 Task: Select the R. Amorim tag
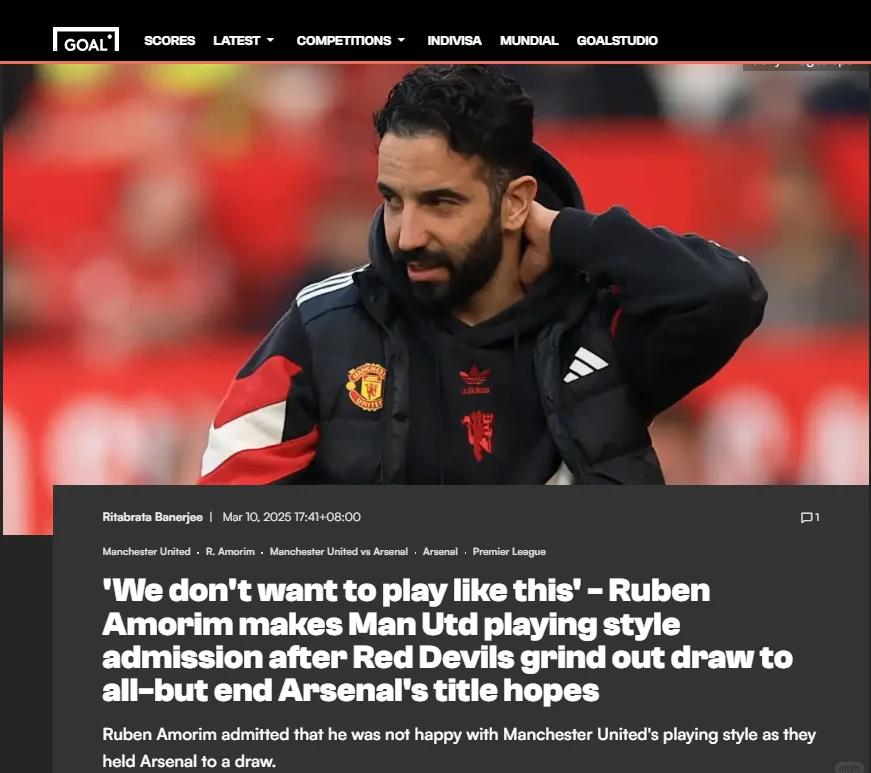click(230, 551)
